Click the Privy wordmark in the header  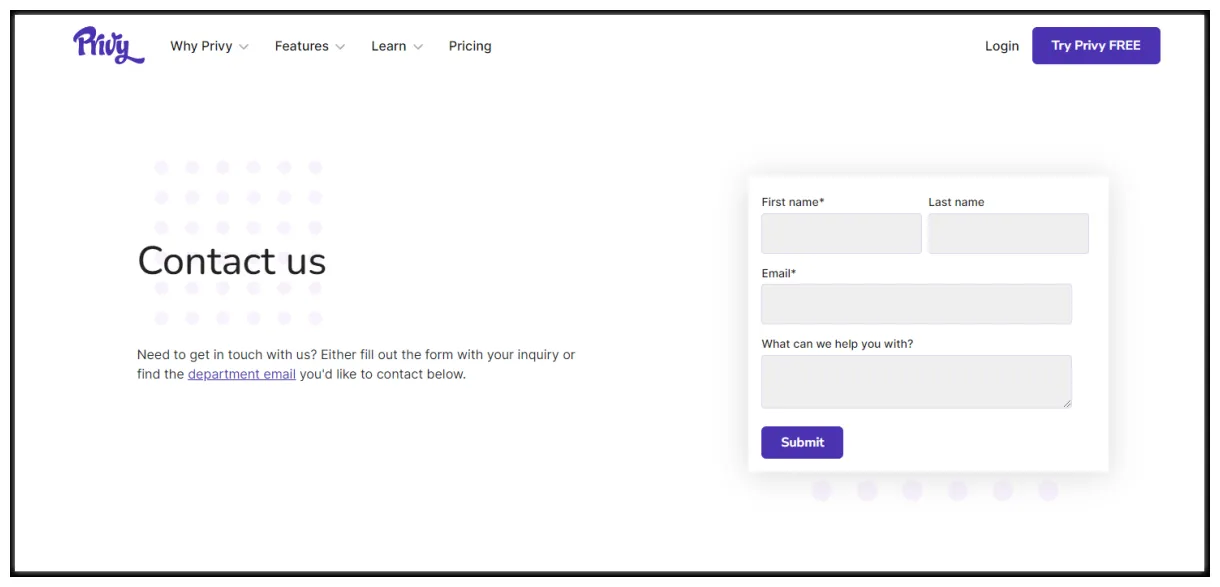(108, 45)
